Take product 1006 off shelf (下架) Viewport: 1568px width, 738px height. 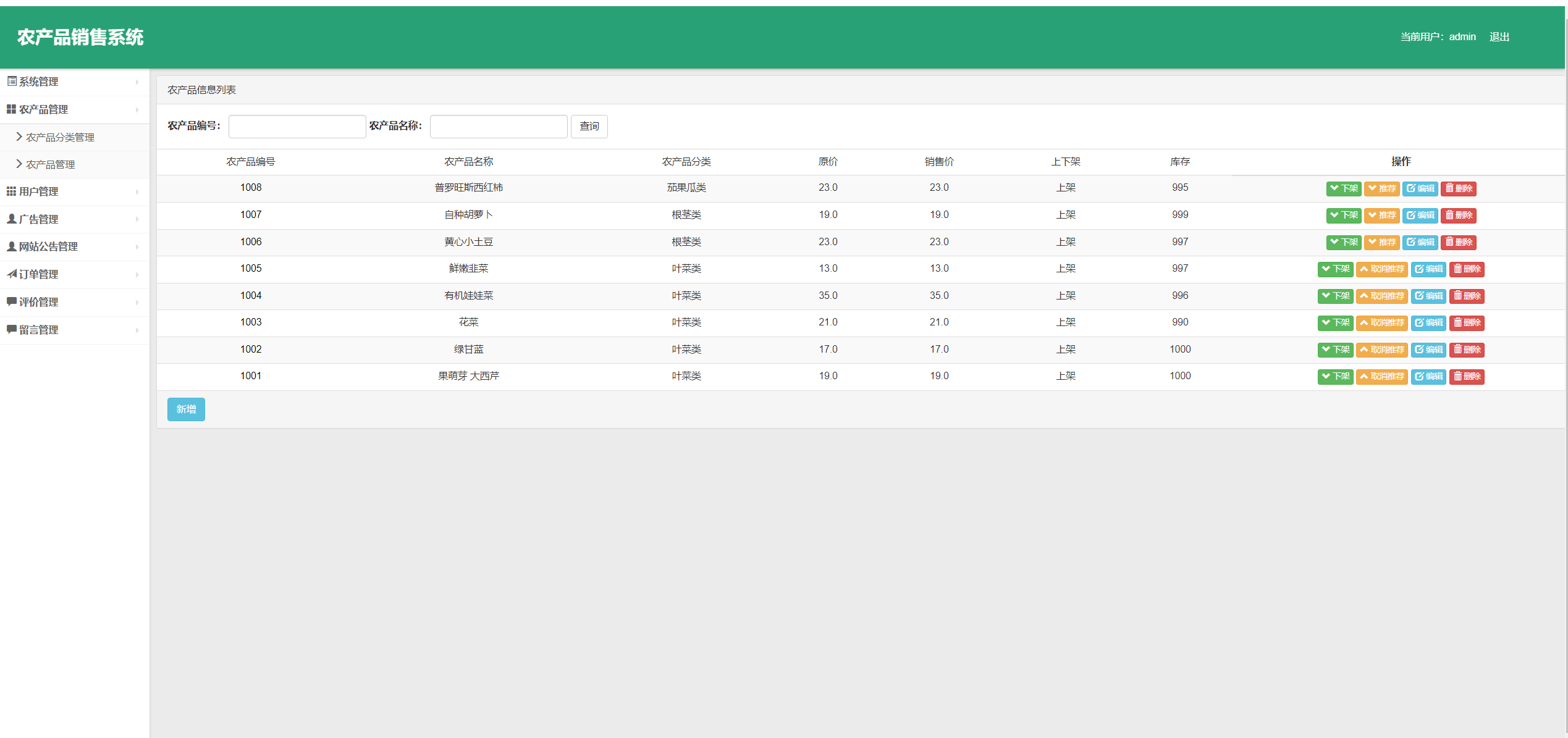(1343, 242)
